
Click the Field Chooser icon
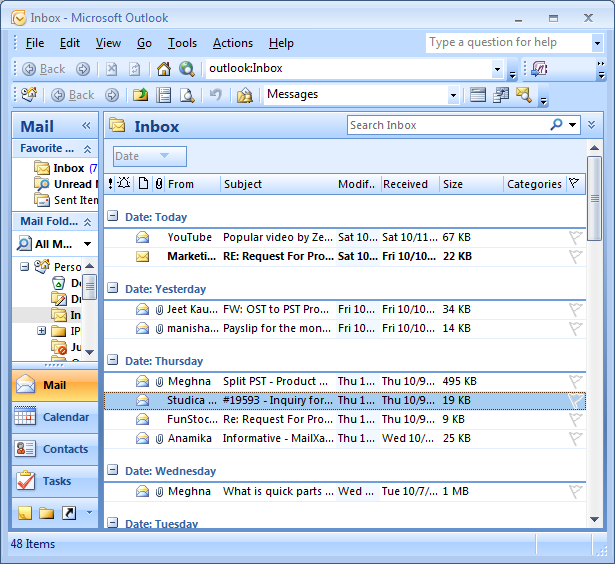click(x=501, y=95)
